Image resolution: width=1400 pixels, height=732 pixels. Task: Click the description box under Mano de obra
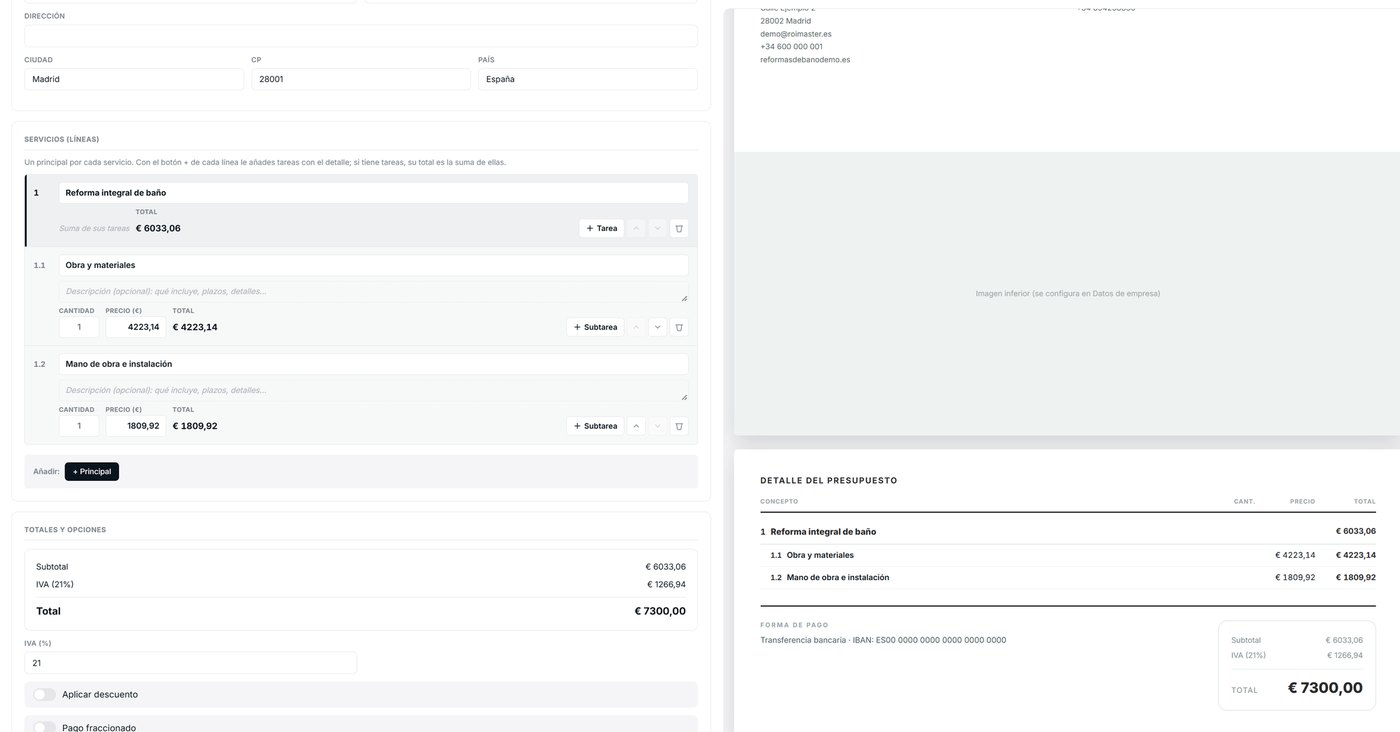click(x=374, y=391)
